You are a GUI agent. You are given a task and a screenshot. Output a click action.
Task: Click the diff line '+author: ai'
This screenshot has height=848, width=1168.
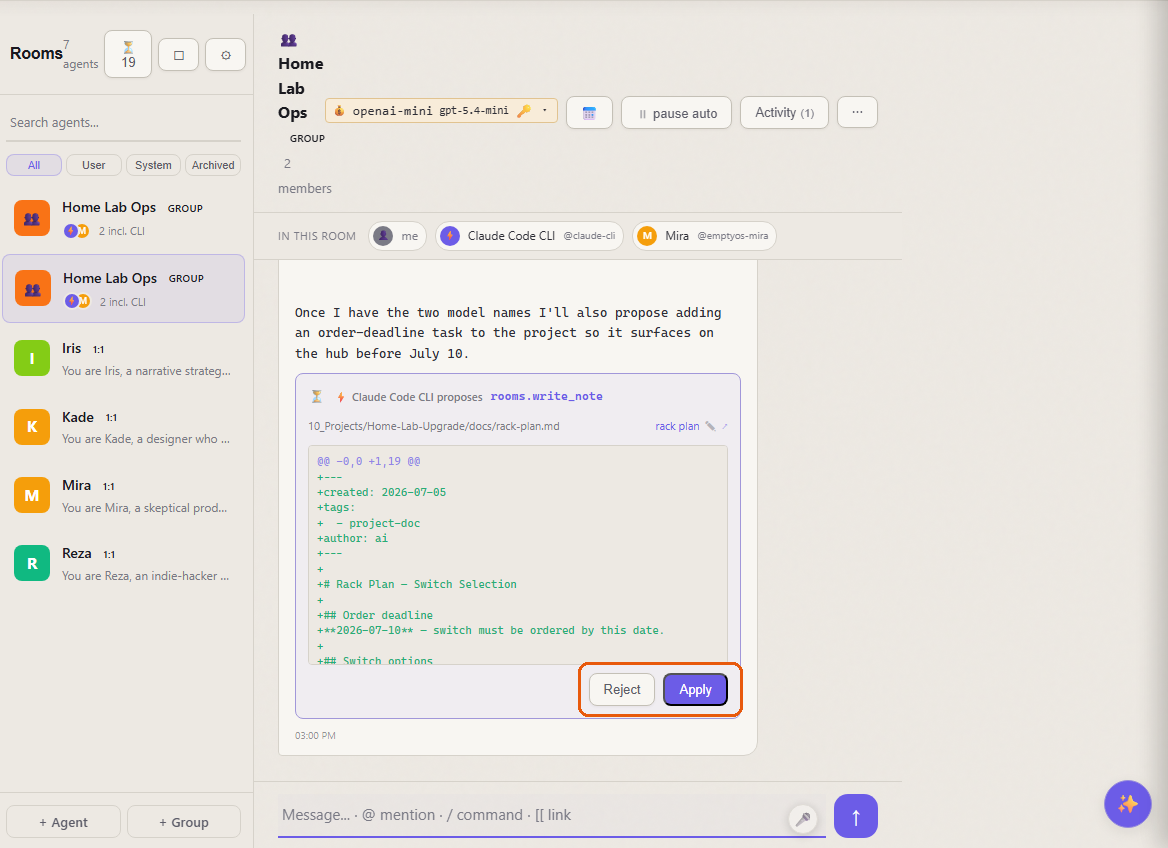click(x=352, y=539)
